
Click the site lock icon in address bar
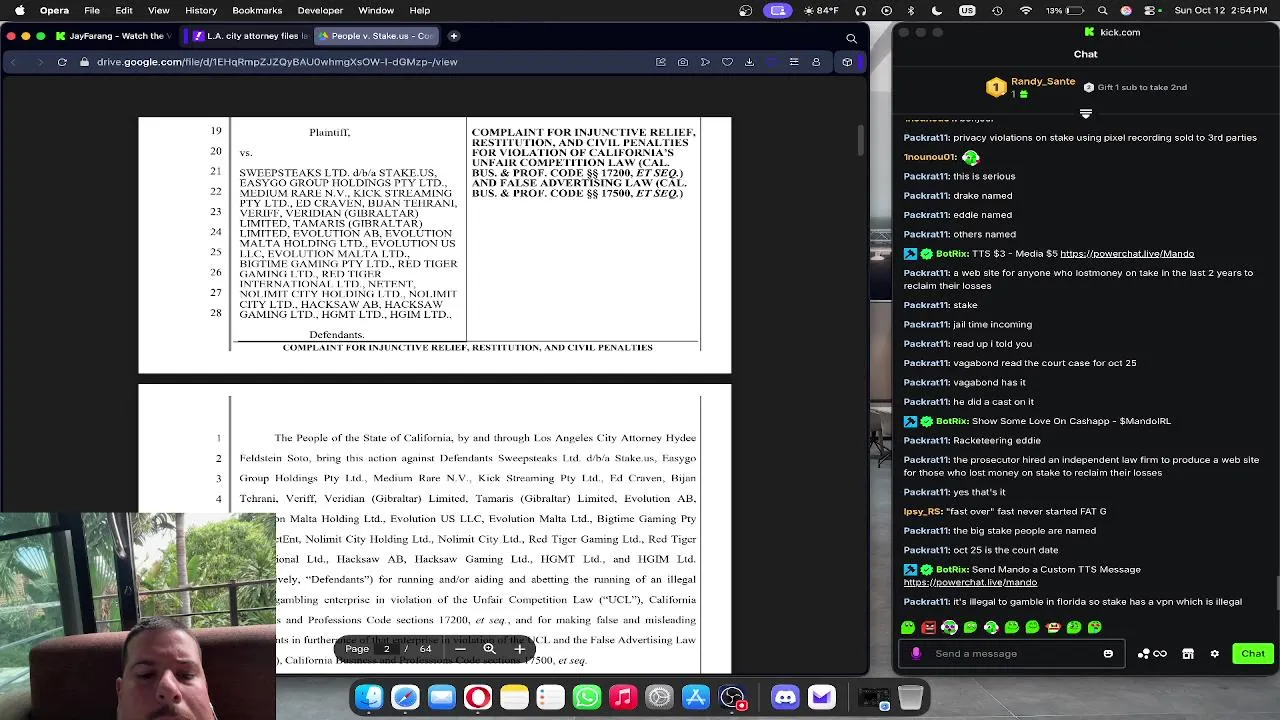coord(84,62)
